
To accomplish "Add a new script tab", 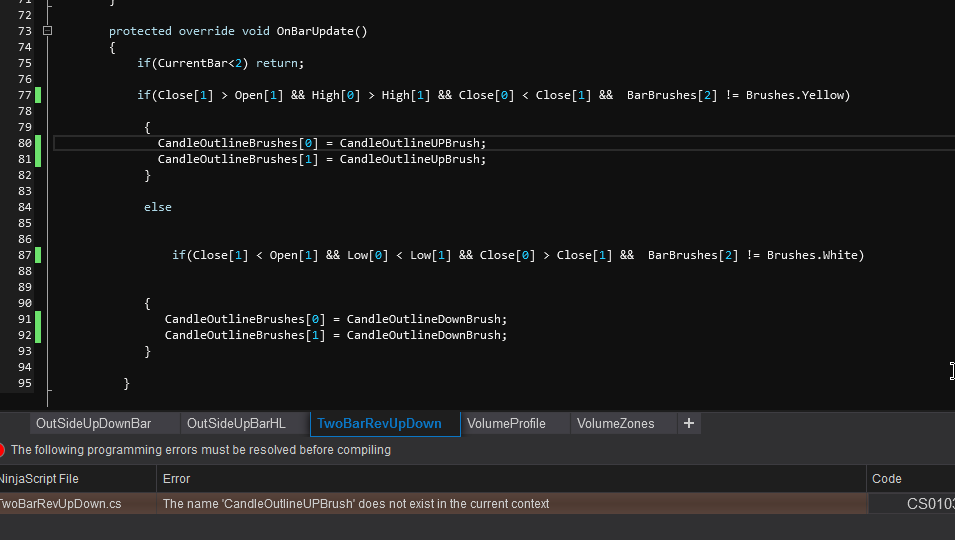I will tap(688, 423).
